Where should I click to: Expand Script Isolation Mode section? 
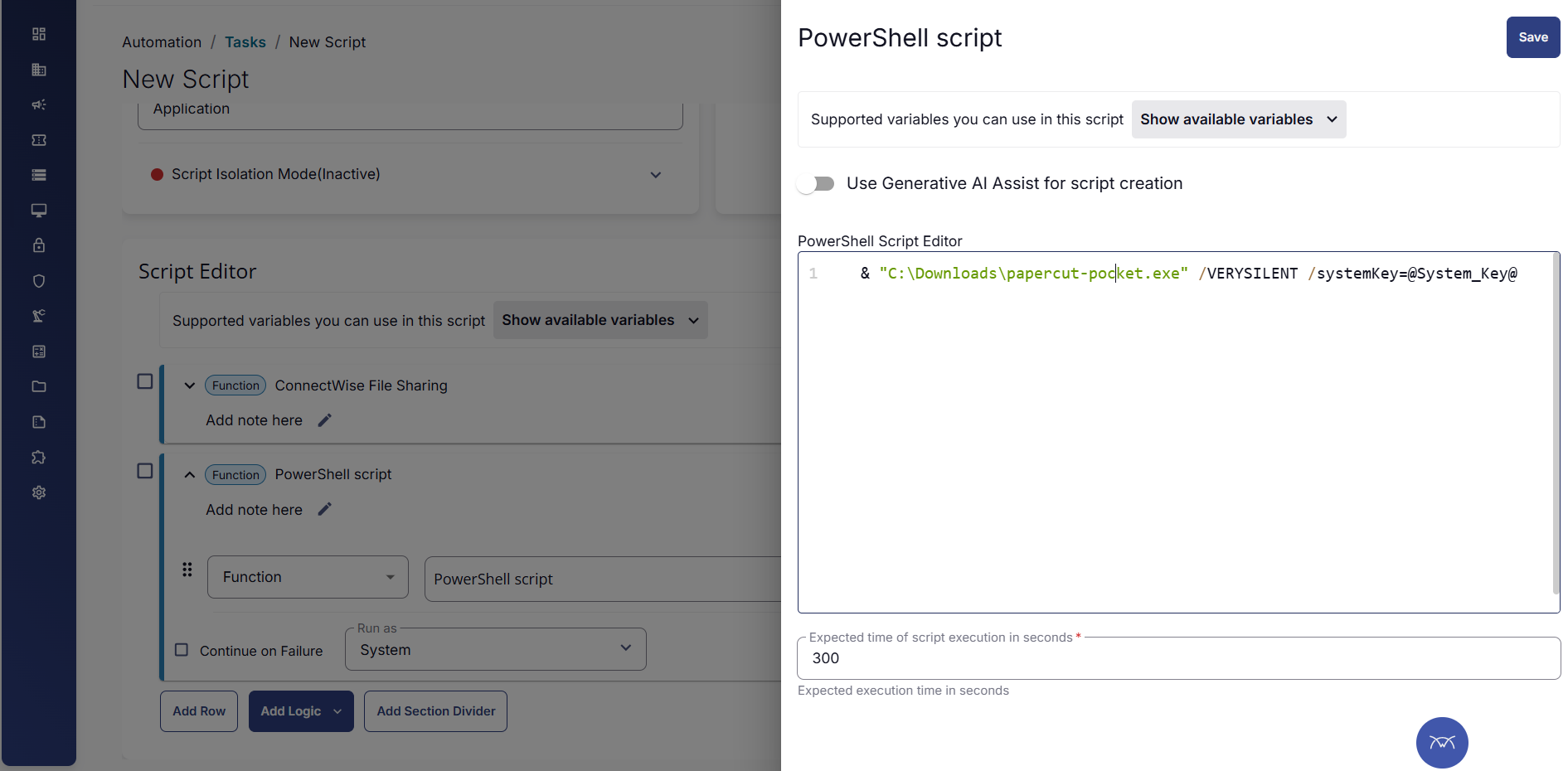656,175
